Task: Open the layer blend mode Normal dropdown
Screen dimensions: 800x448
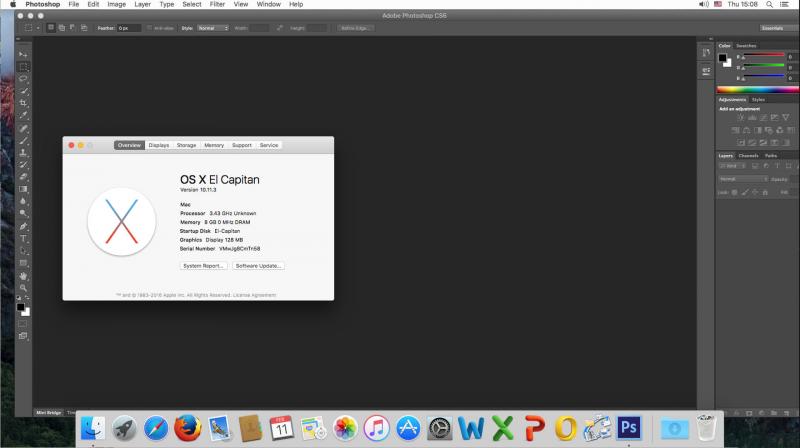Action: pos(743,179)
